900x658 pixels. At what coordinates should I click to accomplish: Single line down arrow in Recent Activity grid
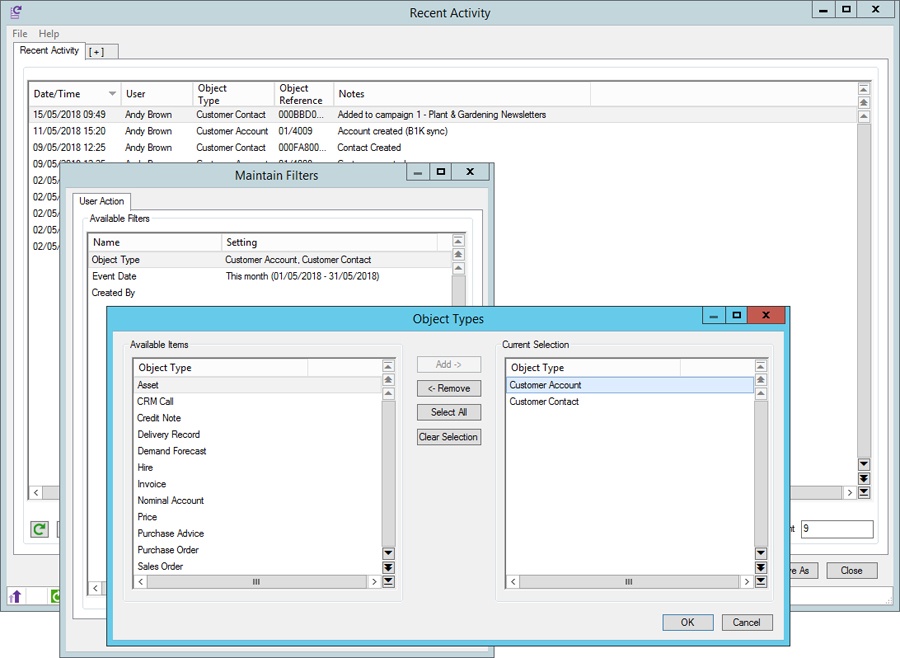[x=864, y=464]
